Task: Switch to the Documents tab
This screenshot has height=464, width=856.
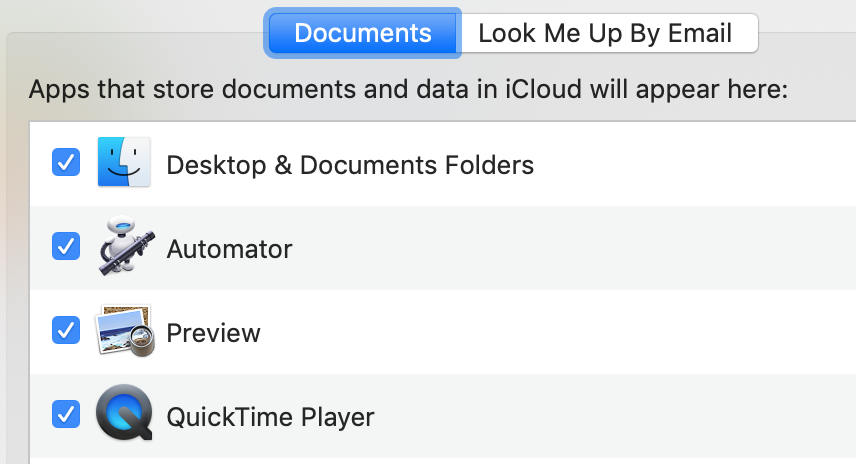Action: 363,33
